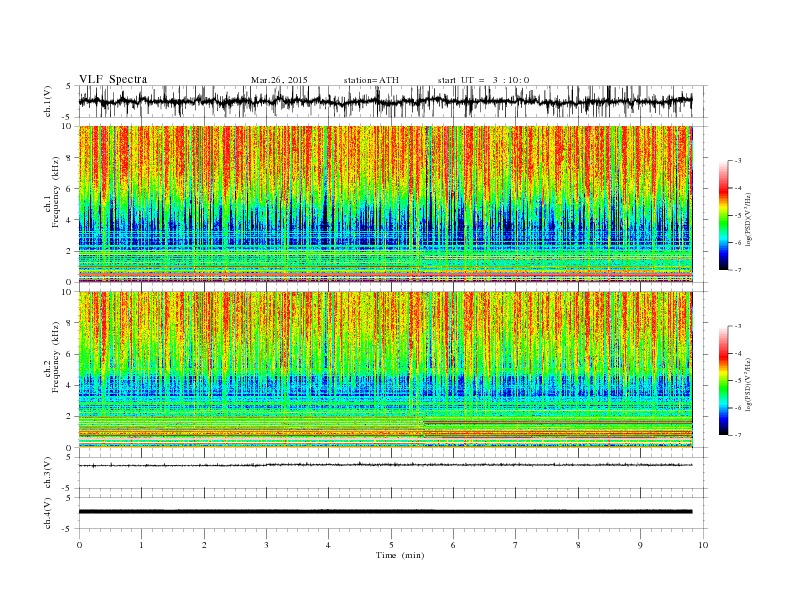Click the "4" tick label on Time axis
This screenshot has height=612, width=792.
(328, 545)
